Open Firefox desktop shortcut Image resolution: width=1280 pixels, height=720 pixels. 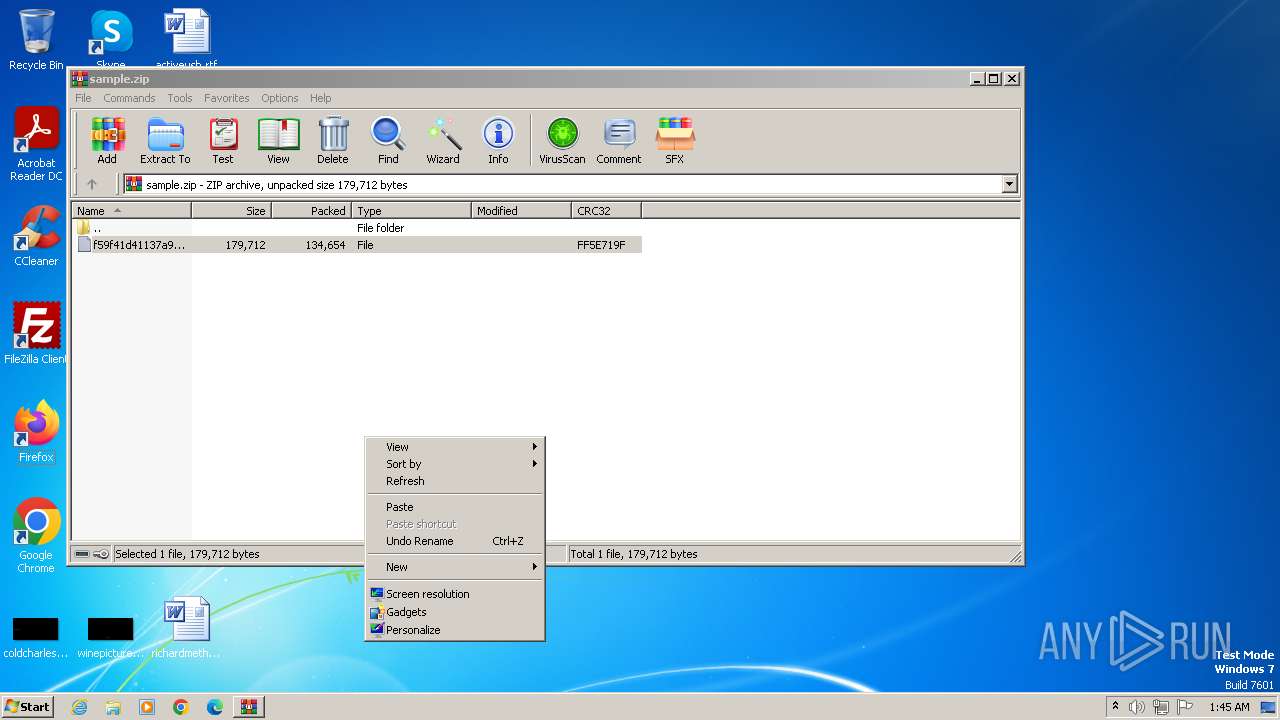pyautogui.click(x=36, y=432)
